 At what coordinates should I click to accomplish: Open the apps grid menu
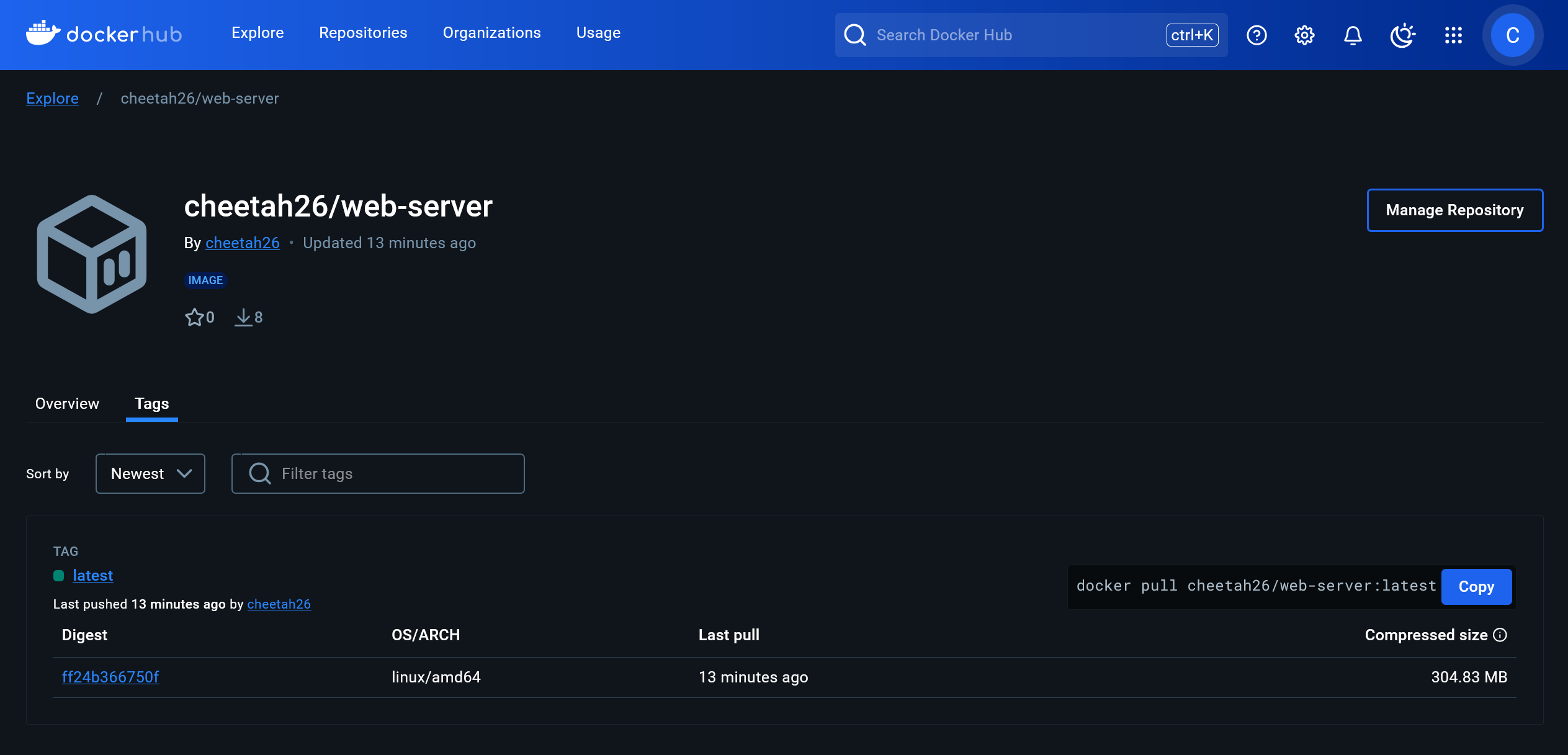click(1454, 35)
